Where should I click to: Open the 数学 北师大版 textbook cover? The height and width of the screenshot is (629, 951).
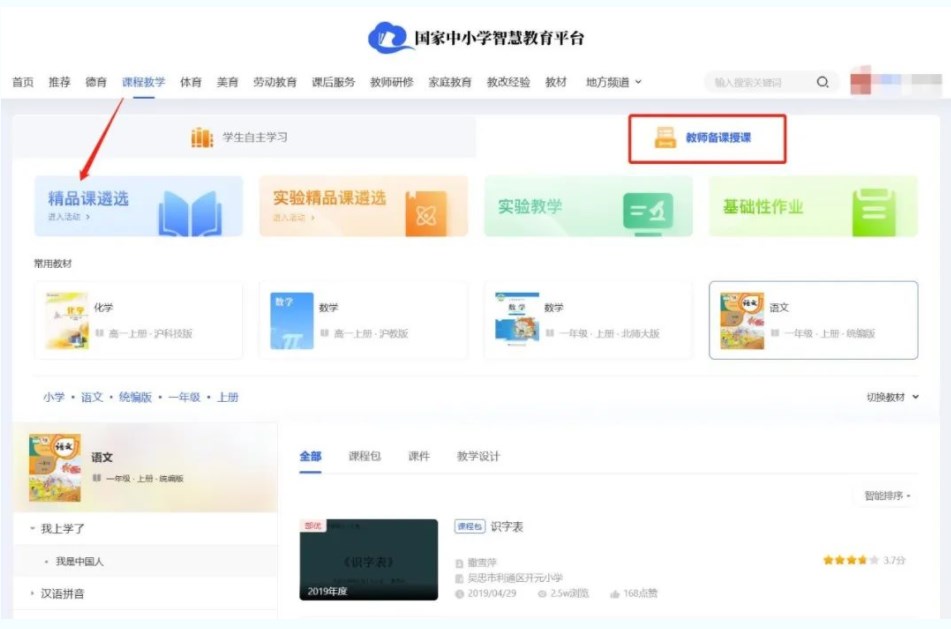point(517,320)
